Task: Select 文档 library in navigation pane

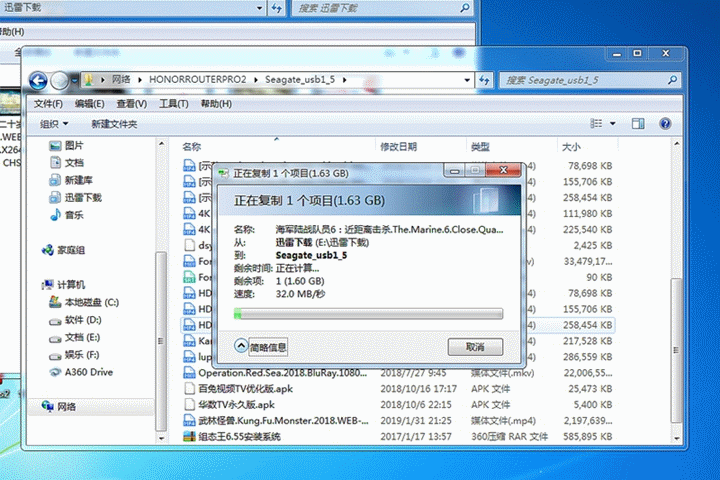Action: pyautogui.click(x=67, y=163)
